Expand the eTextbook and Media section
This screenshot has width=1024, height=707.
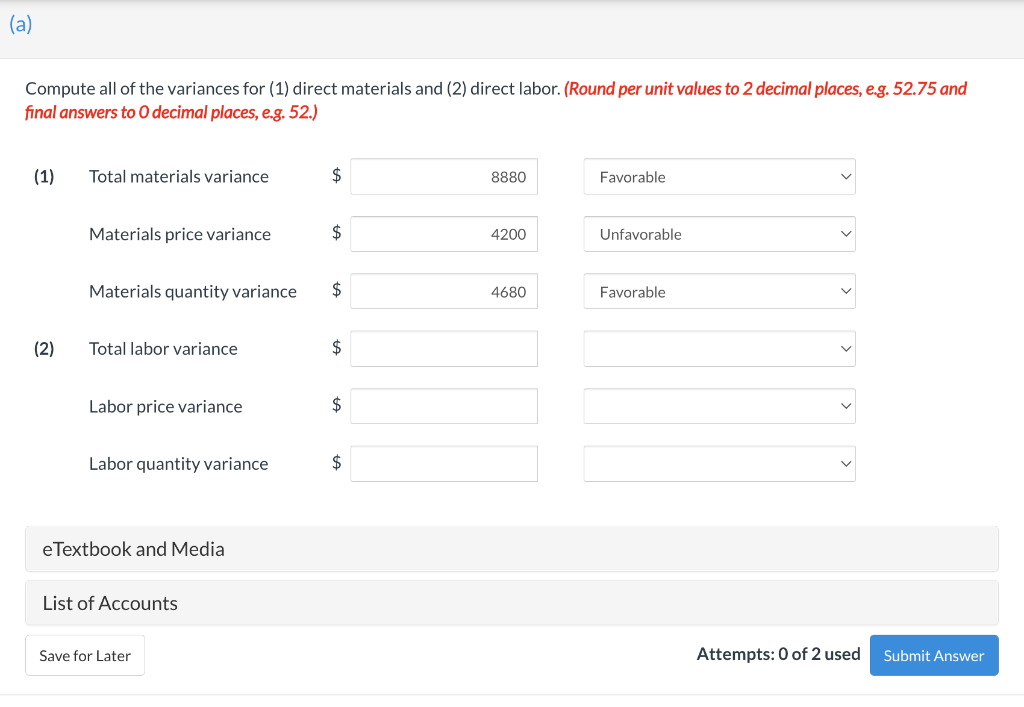[x=511, y=549]
